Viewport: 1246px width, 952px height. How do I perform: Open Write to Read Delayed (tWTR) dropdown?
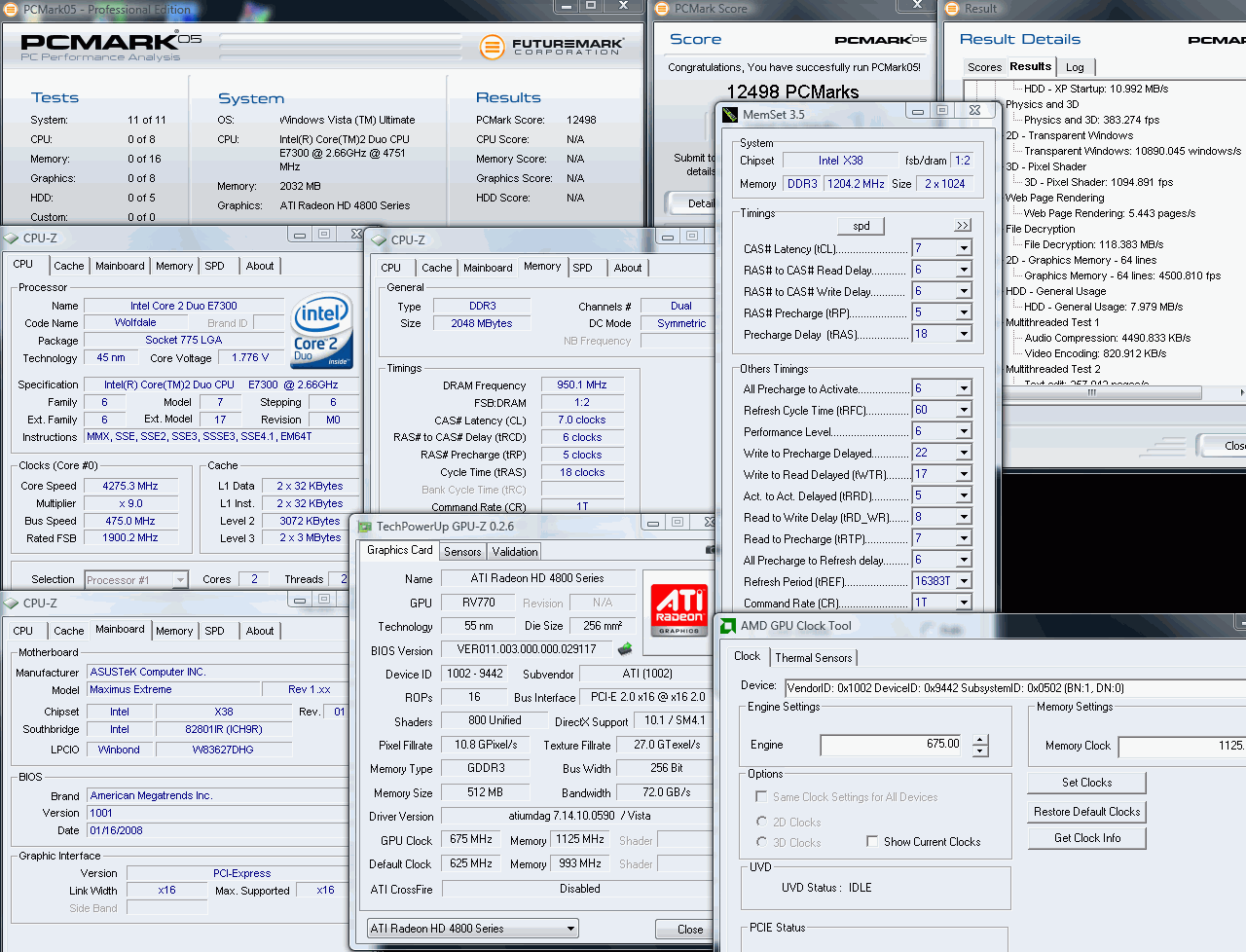(964, 474)
